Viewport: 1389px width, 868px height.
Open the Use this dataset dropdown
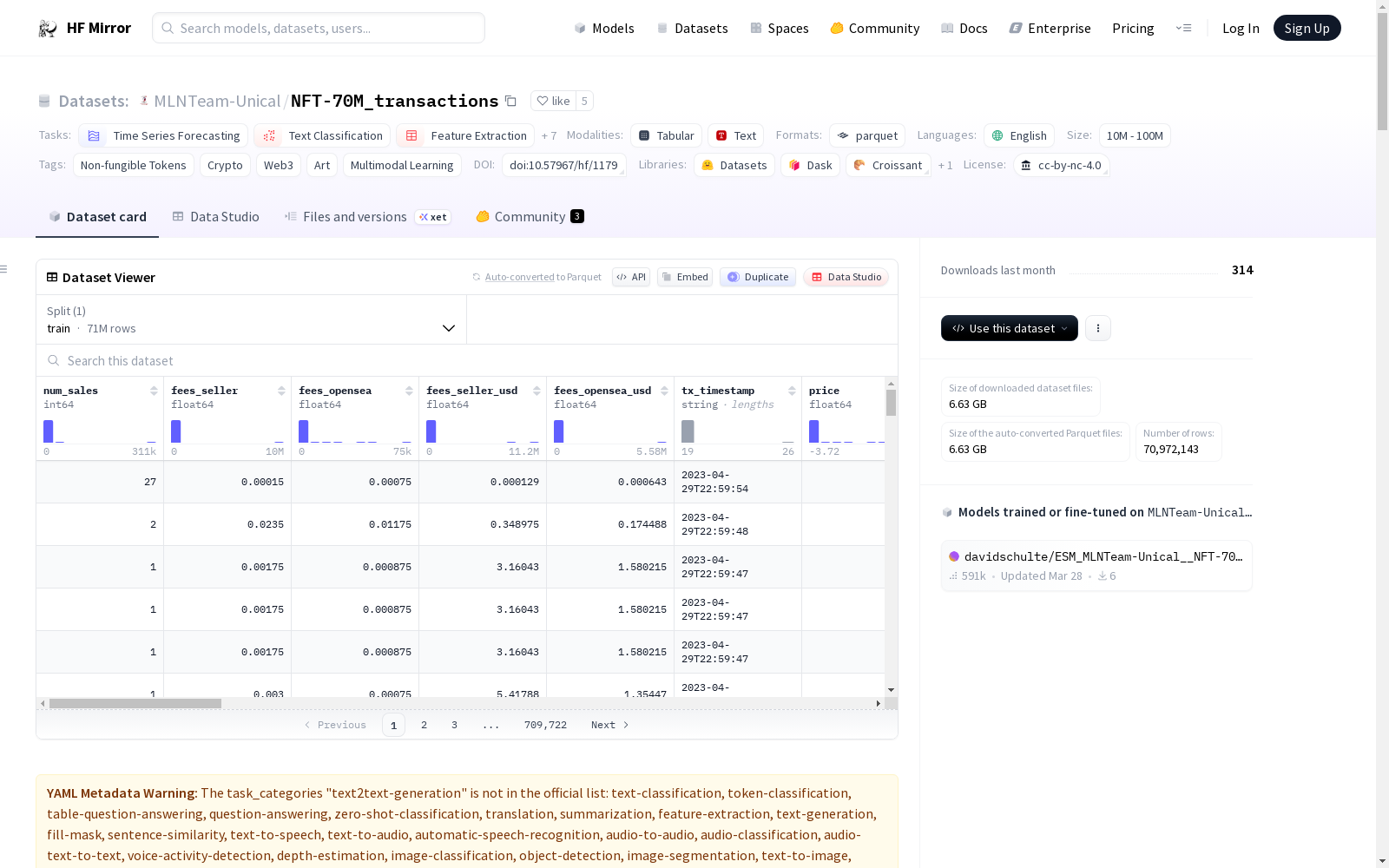(x=1010, y=328)
